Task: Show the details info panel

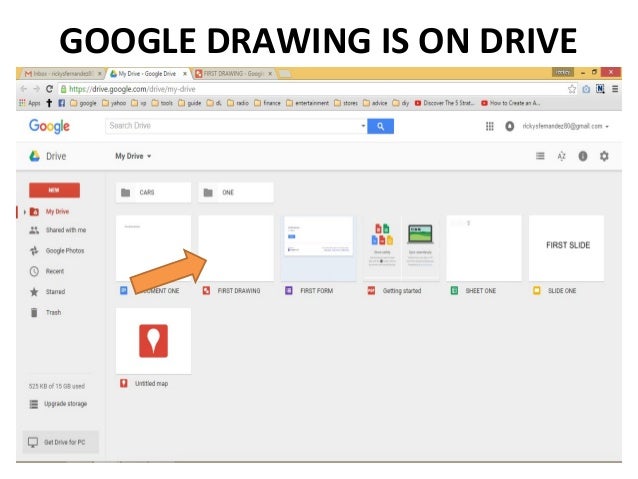Action: [x=583, y=156]
